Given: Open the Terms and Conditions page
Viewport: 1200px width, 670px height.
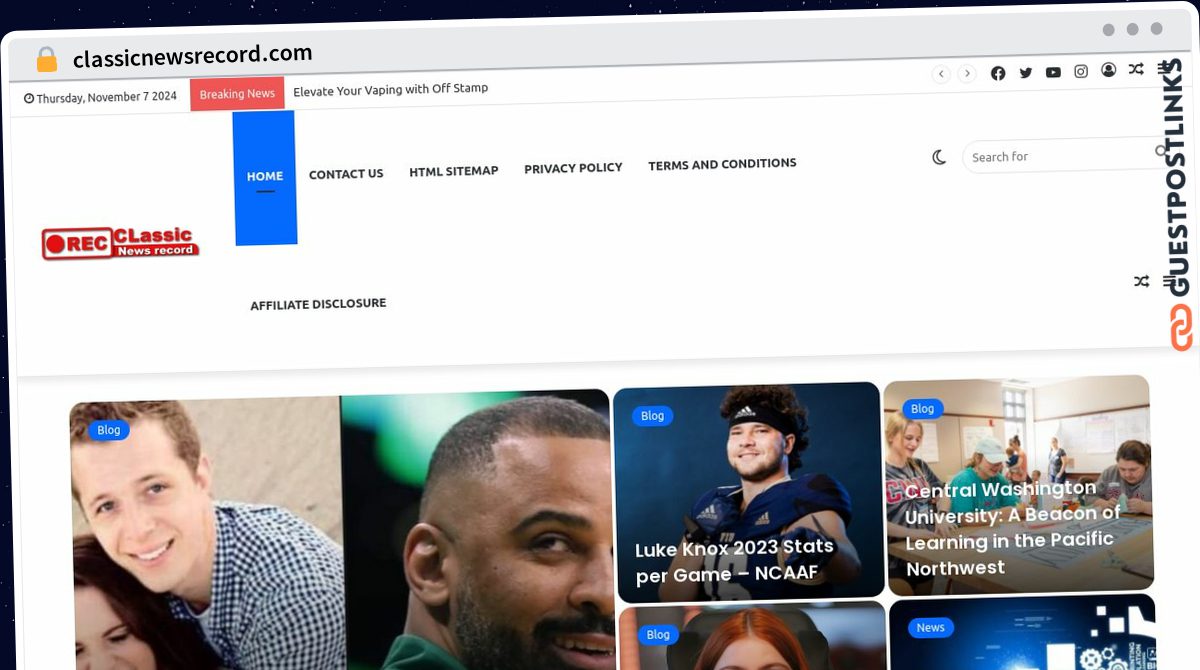Looking at the screenshot, I should (722, 164).
